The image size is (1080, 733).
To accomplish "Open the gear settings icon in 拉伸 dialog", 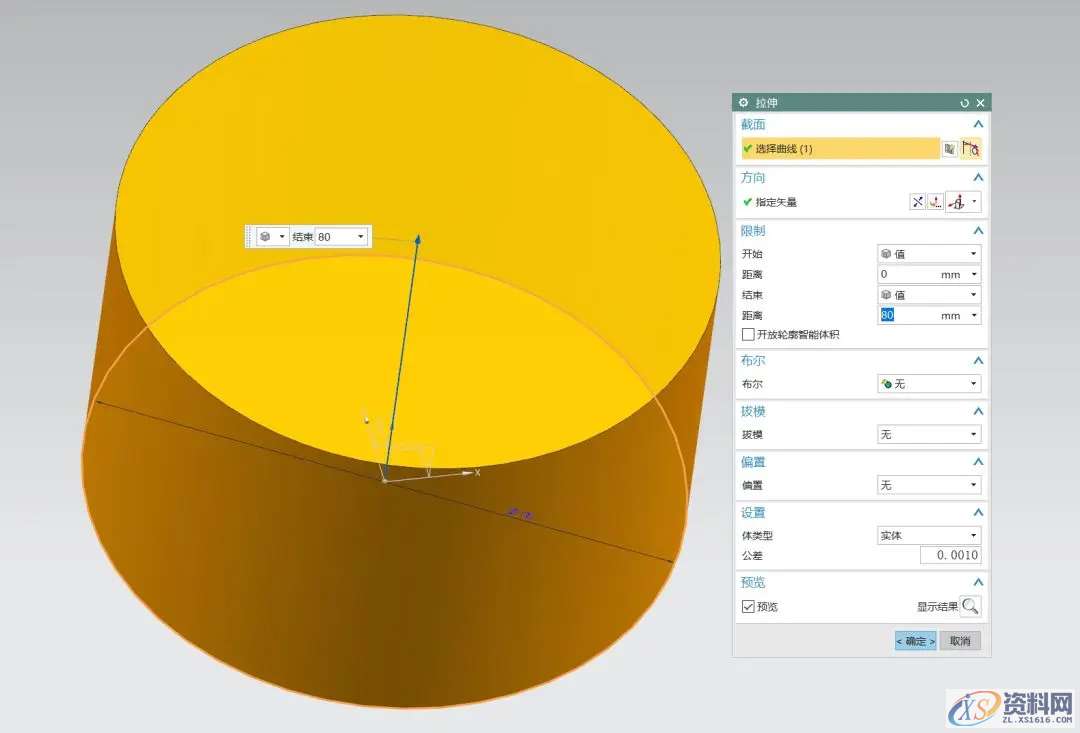I will 742,103.
